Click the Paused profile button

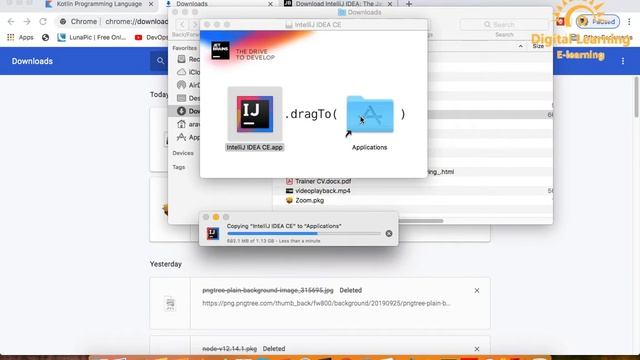tap(598, 21)
